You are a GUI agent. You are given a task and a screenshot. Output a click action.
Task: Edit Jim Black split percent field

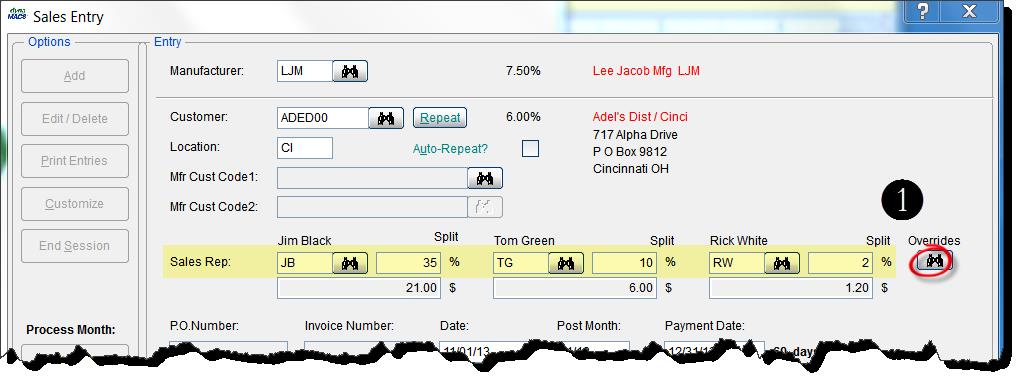coord(409,263)
